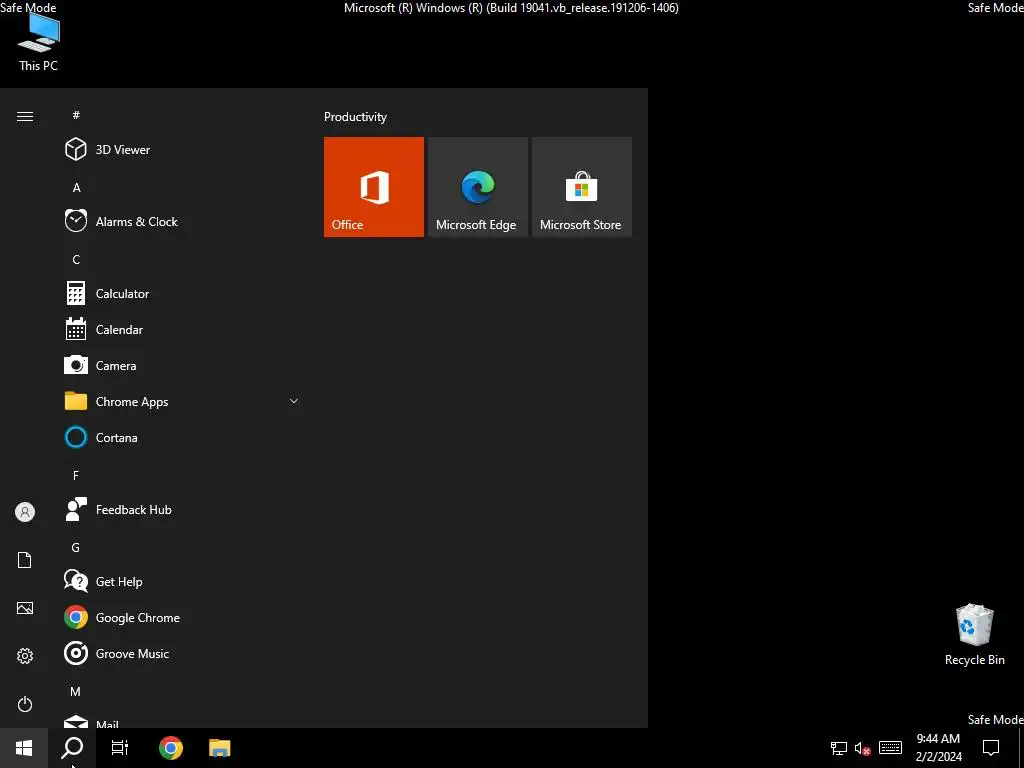Click the 'A' letter group header

pos(76,188)
